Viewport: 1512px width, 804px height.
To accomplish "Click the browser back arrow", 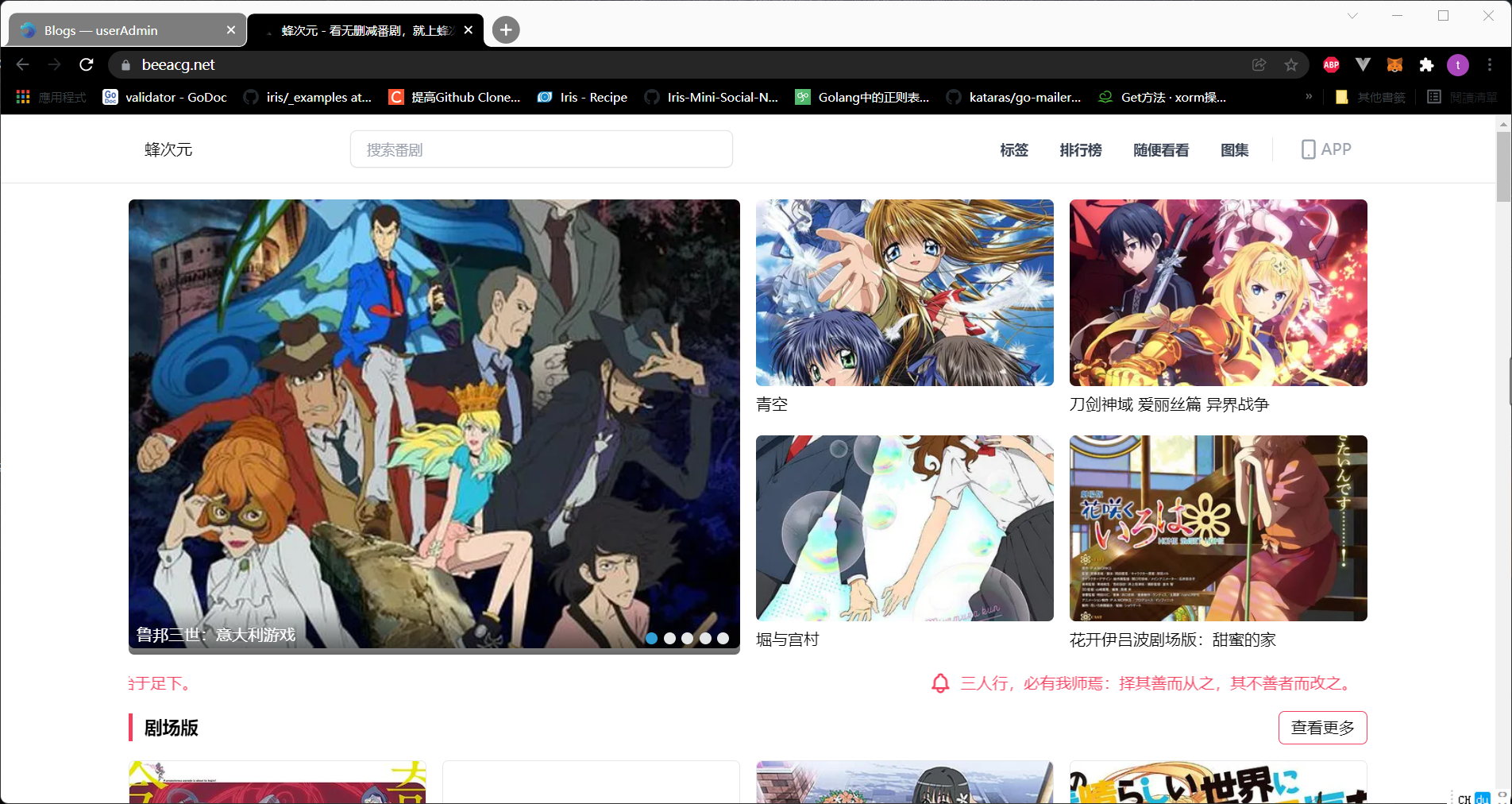I will point(23,64).
